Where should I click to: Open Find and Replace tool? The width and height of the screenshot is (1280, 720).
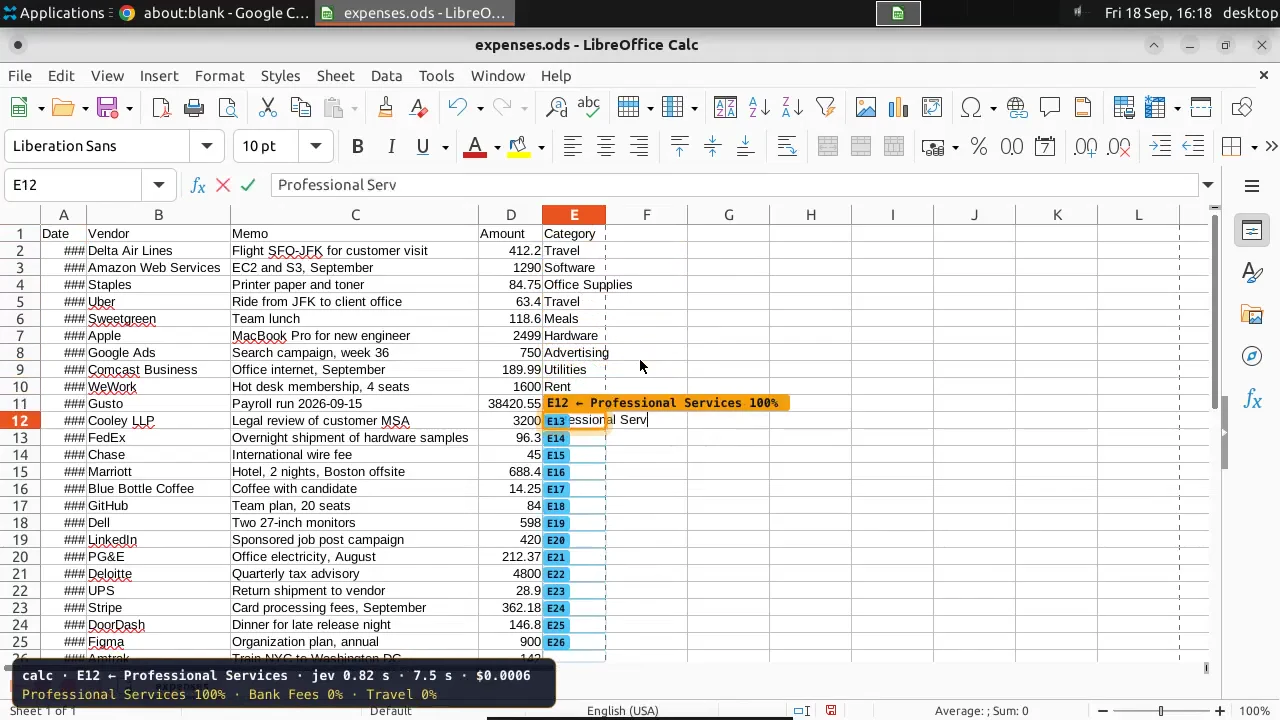pyautogui.click(x=556, y=108)
